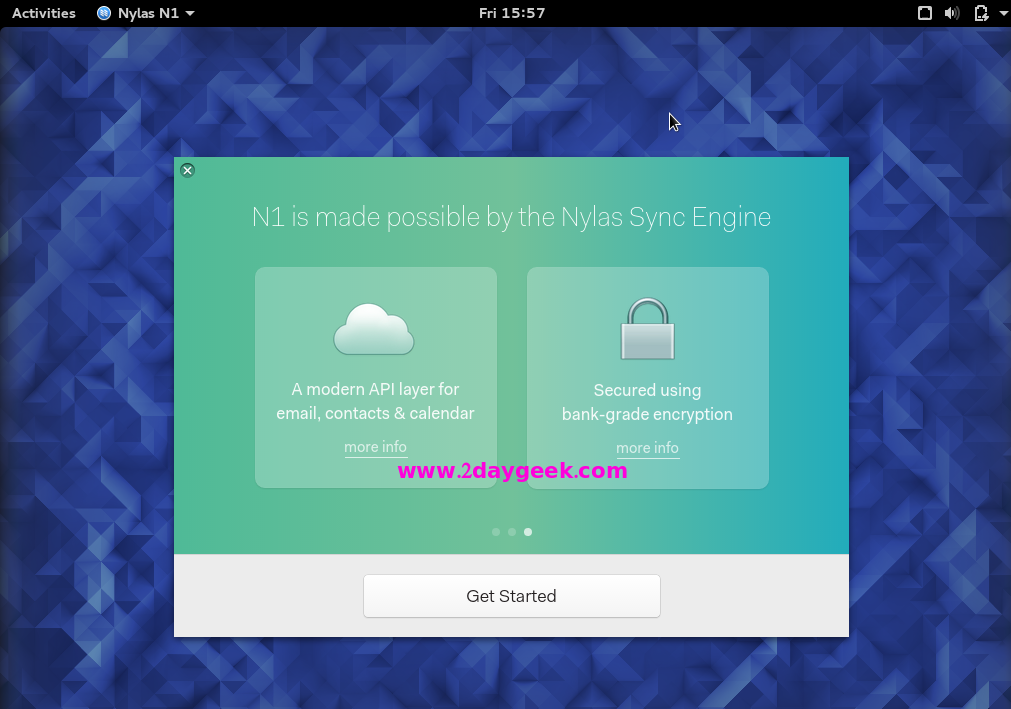
Task: Click the Get Started button
Action: pos(511,596)
